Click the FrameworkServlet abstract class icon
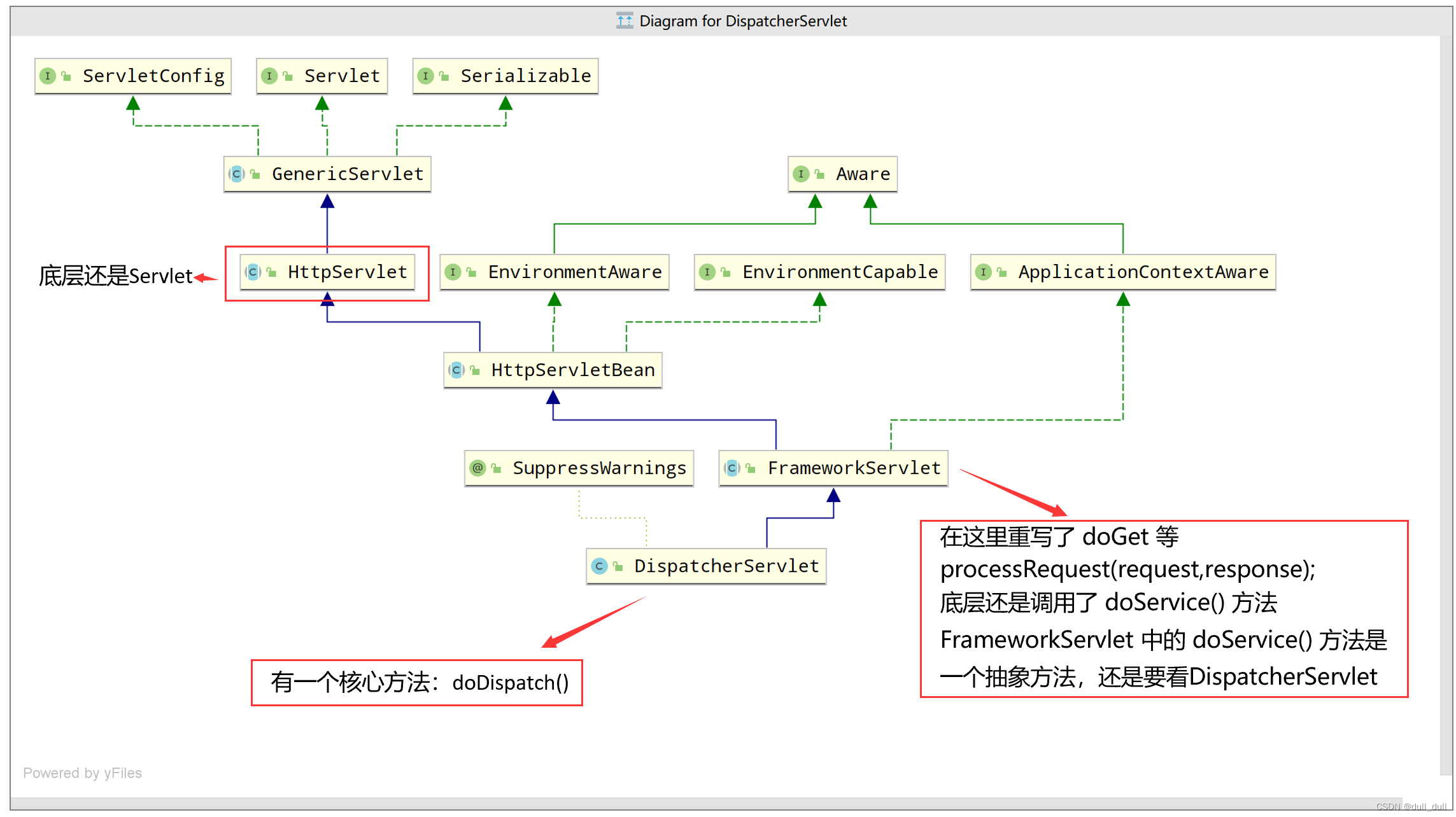 click(732, 468)
